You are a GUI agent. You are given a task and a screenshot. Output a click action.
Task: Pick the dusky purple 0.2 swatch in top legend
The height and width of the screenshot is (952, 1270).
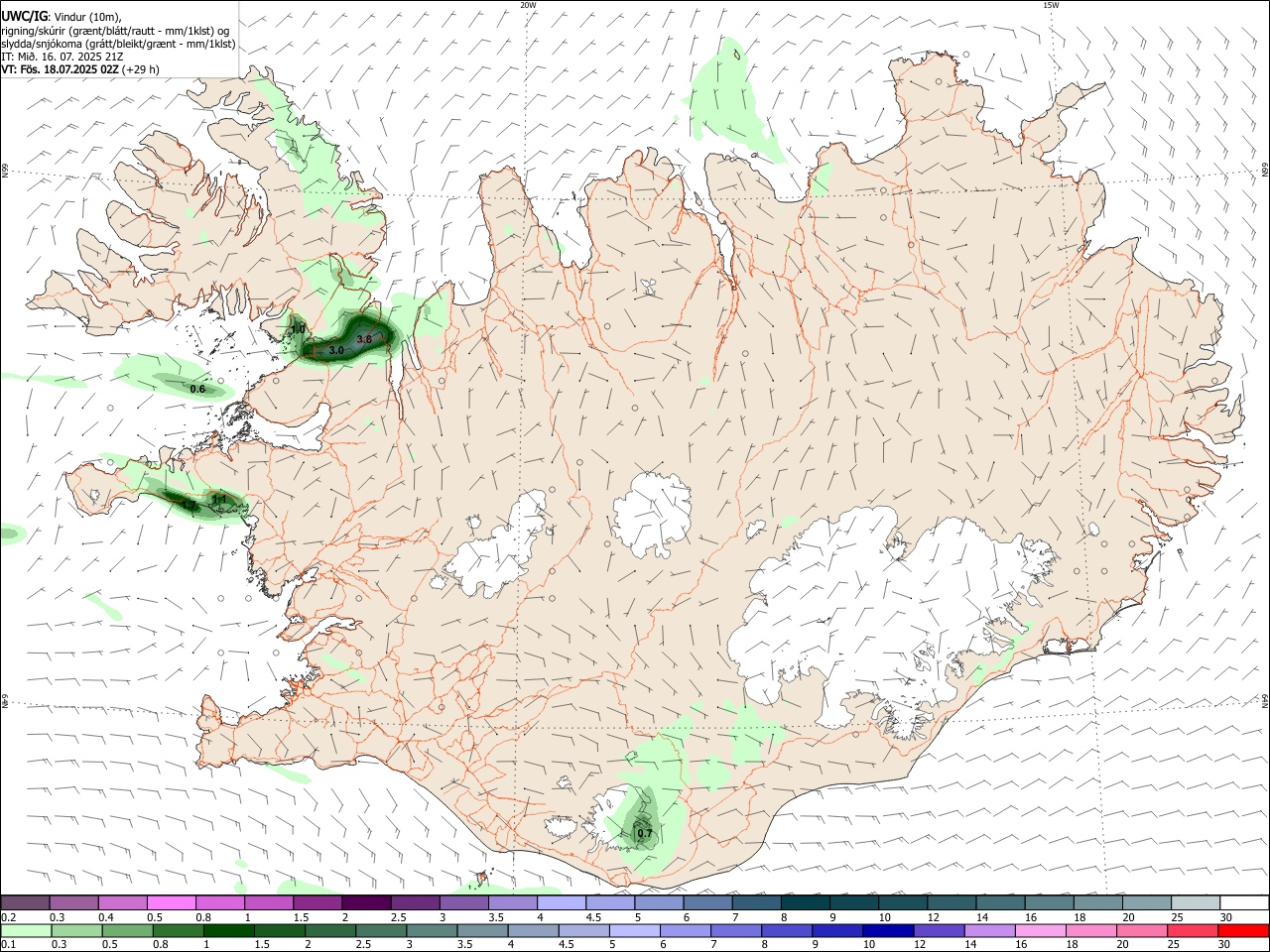[x=25, y=902]
